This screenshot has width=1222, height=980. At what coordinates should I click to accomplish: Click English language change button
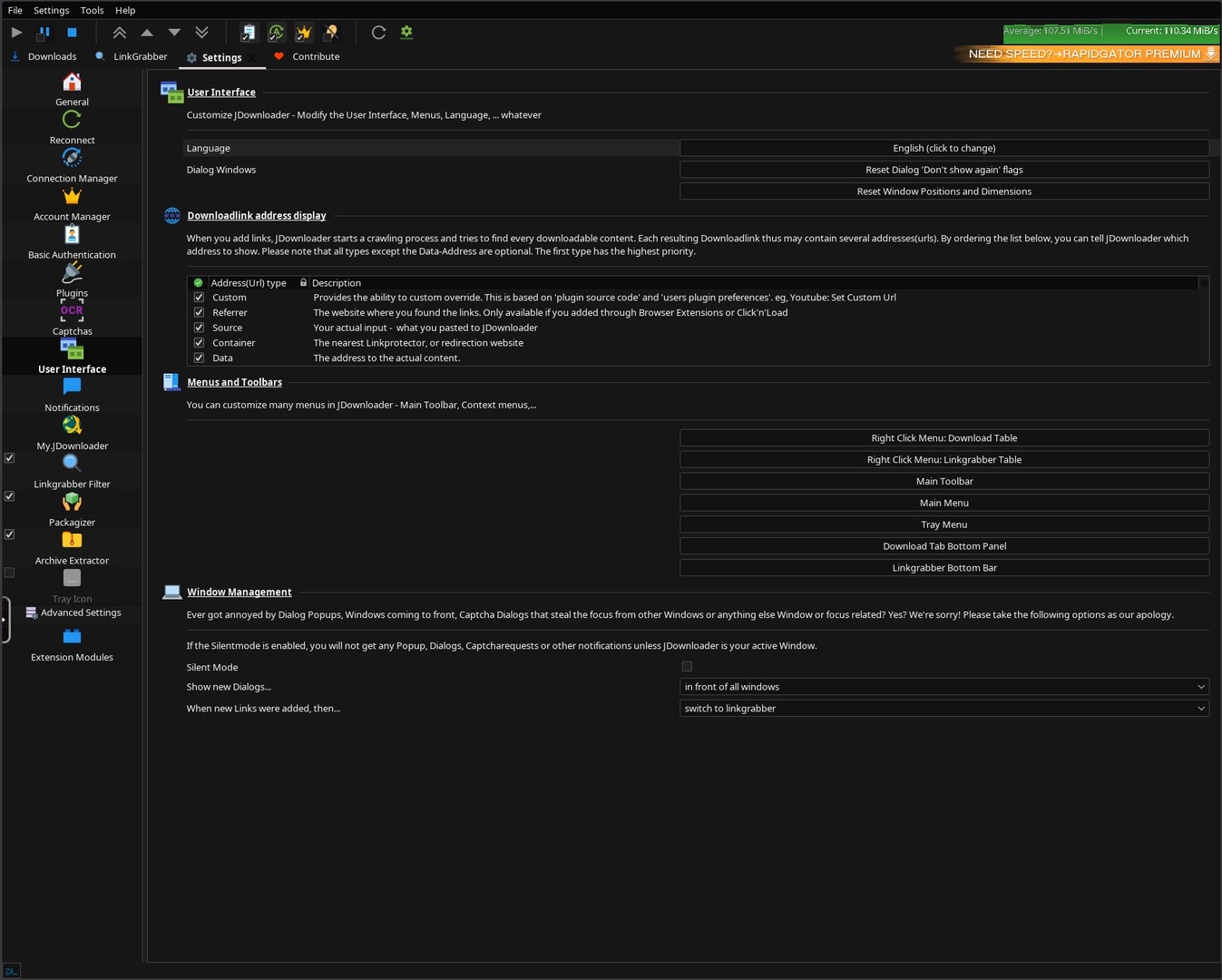point(944,148)
